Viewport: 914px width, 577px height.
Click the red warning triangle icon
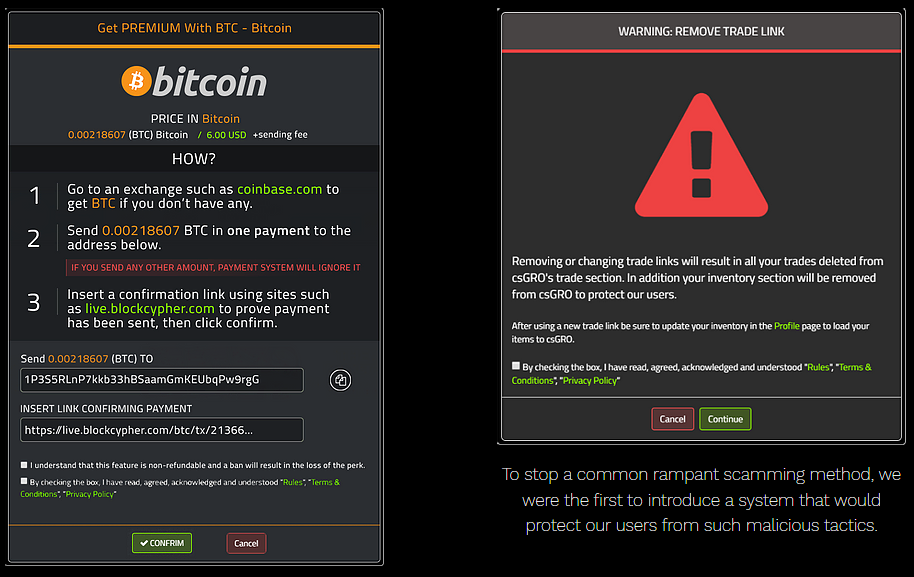701,156
